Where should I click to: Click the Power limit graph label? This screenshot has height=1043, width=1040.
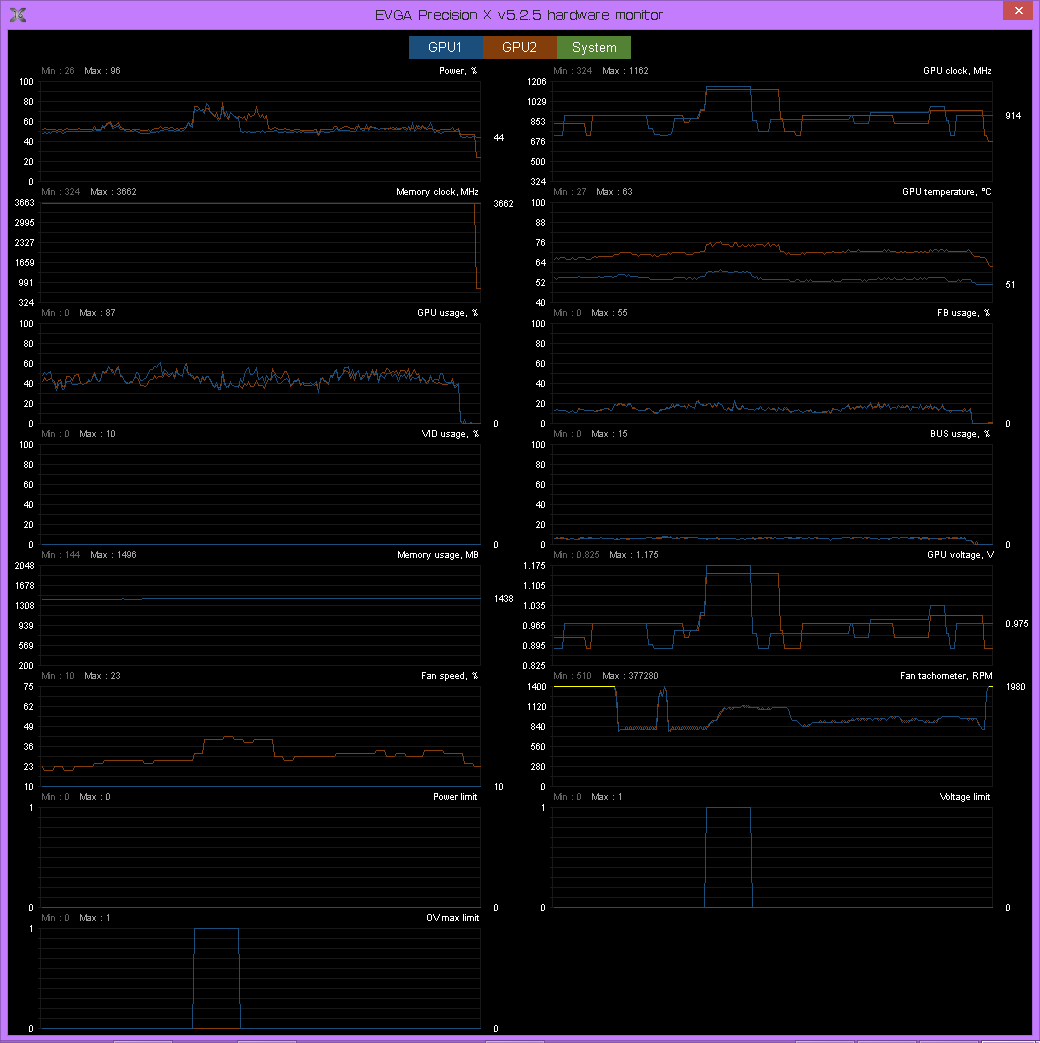(x=455, y=797)
